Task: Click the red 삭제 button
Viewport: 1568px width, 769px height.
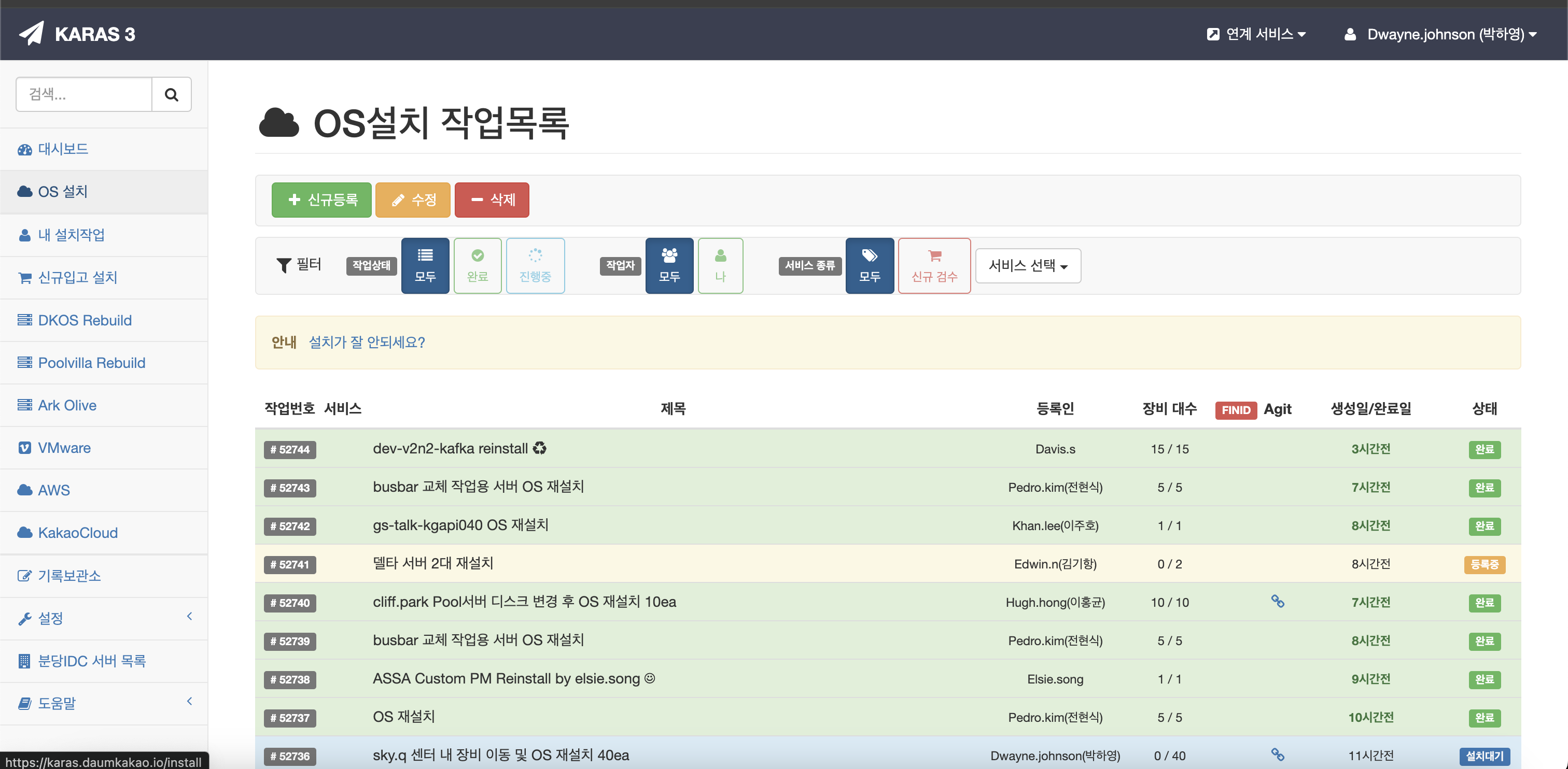Action: click(492, 200)
